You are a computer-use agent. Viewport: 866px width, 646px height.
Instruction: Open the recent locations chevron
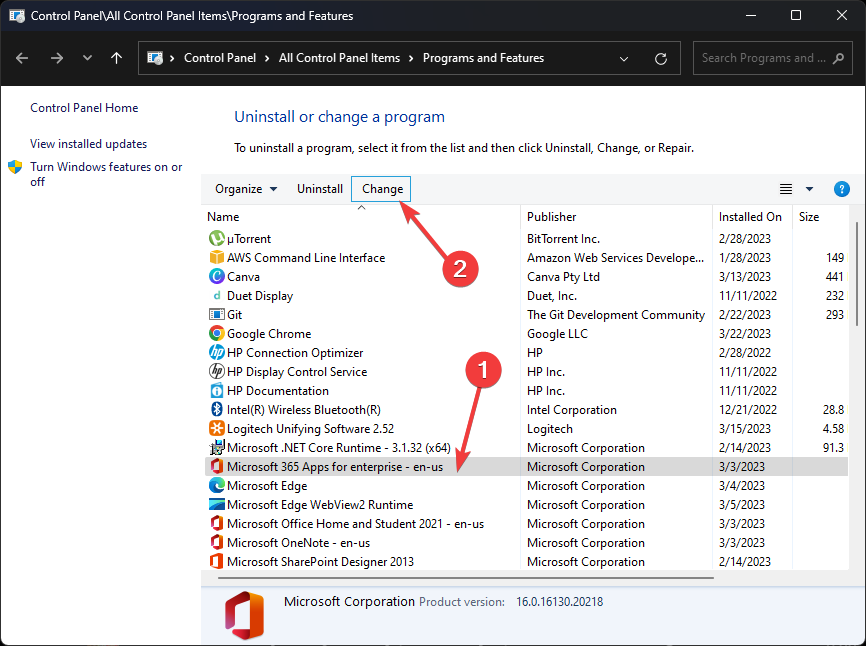88,59
